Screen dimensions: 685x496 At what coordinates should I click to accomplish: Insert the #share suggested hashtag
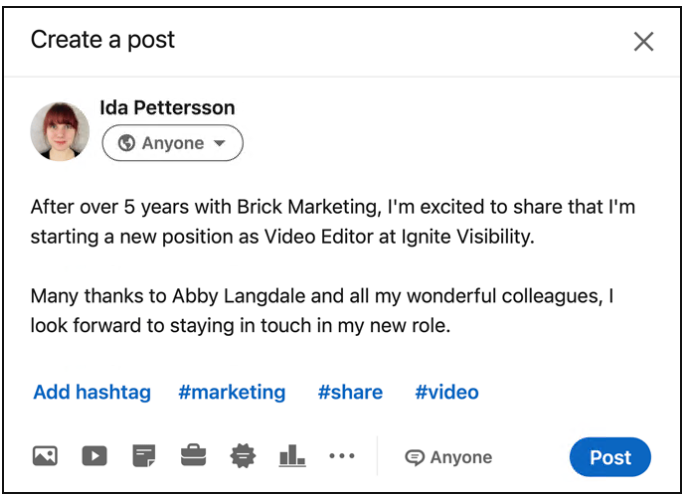point(350,392)
